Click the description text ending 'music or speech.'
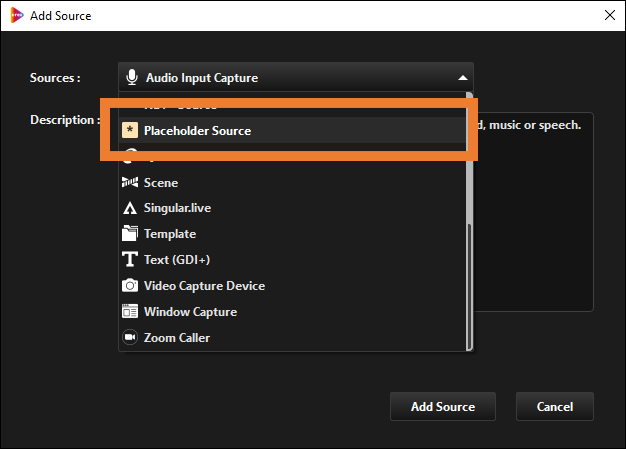 point(529,125)
